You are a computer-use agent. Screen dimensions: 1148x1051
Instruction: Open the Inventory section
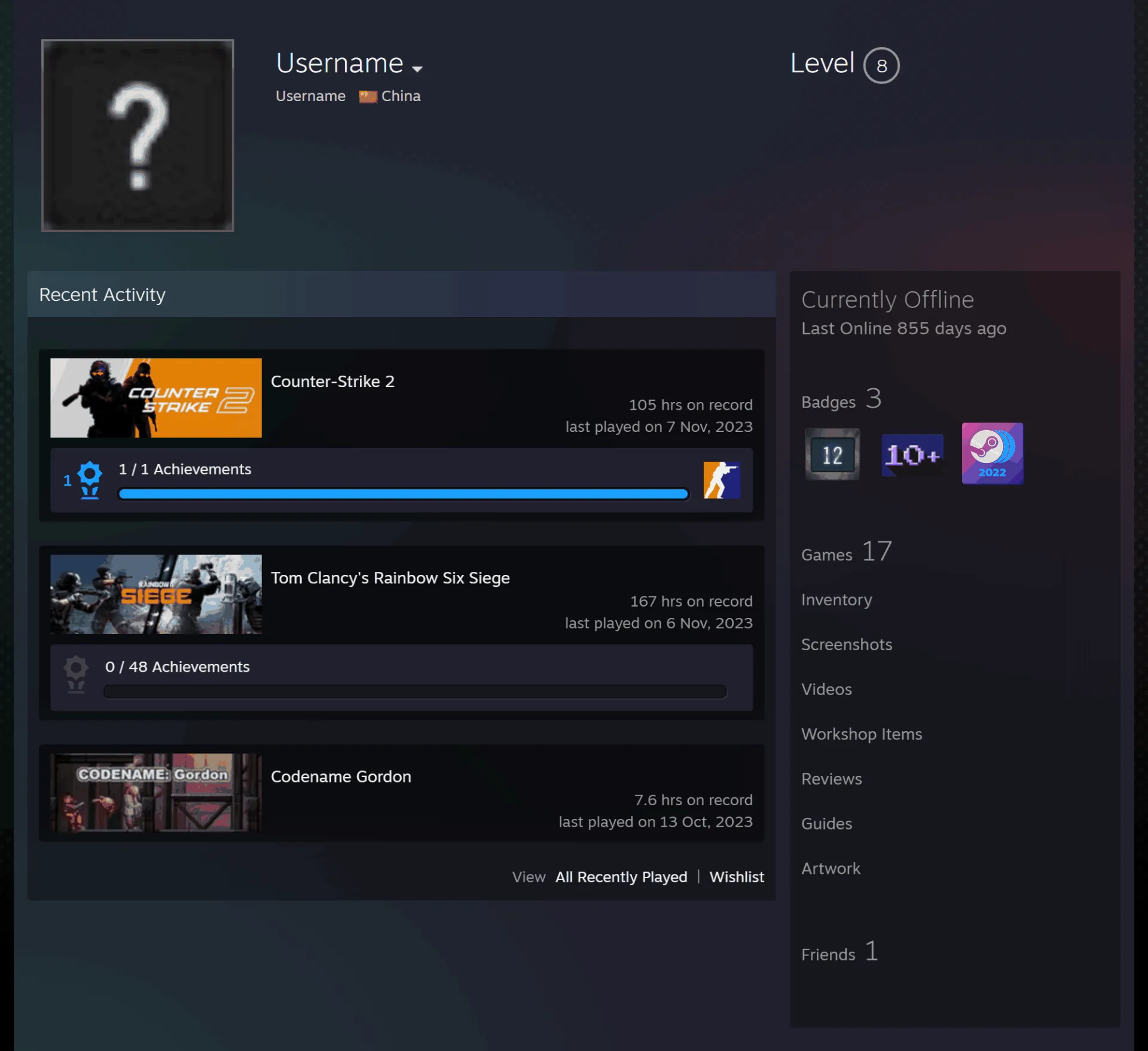coord(836,599)
